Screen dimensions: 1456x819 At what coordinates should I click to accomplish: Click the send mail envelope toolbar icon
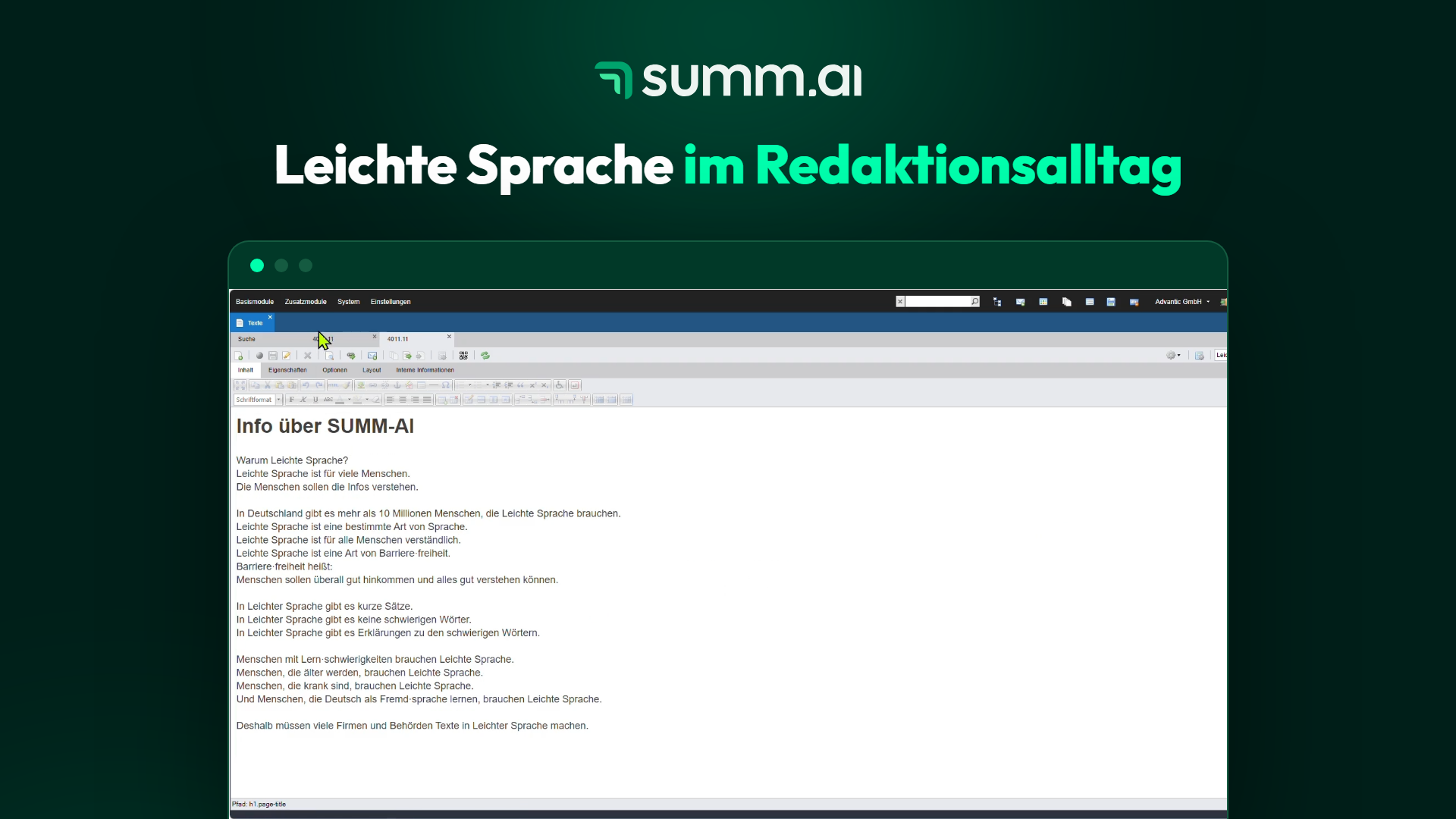click(x=372, y=356)
